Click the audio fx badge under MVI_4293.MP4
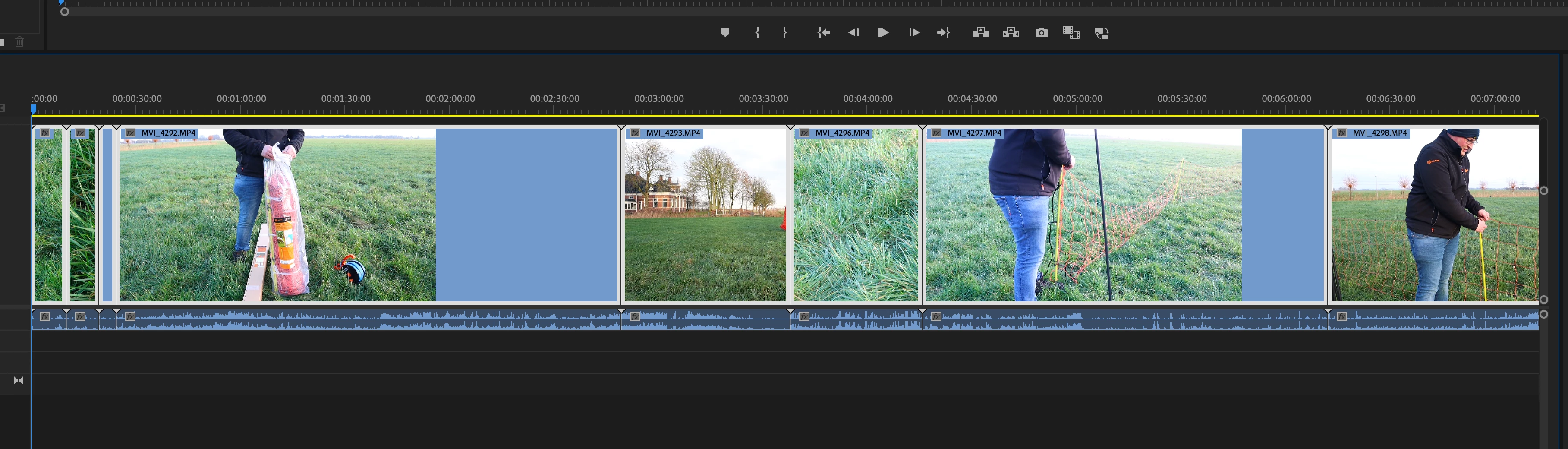This screenshot has height=449, width=1568. tap(635, 317)
